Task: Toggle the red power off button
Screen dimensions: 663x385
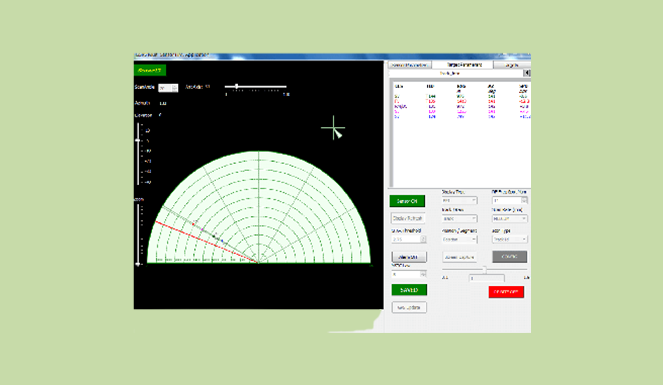Action: click(506, 292)
